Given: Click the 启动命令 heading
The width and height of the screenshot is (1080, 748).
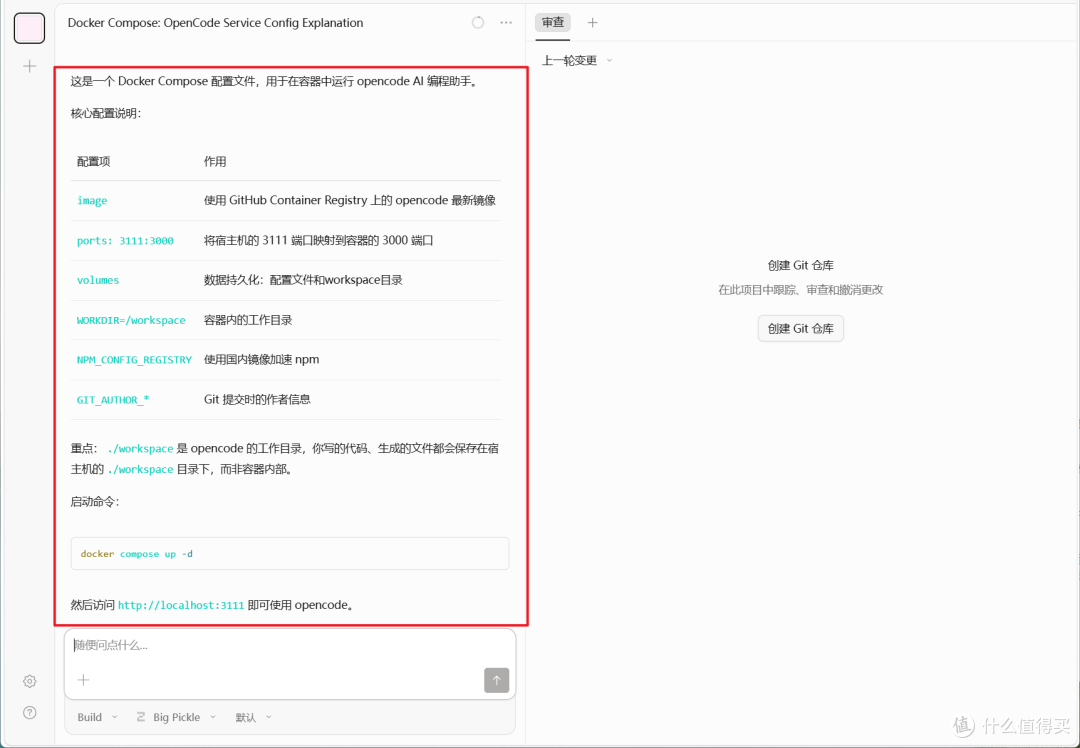Looking at the screenshot, I should tap(95, 502).
